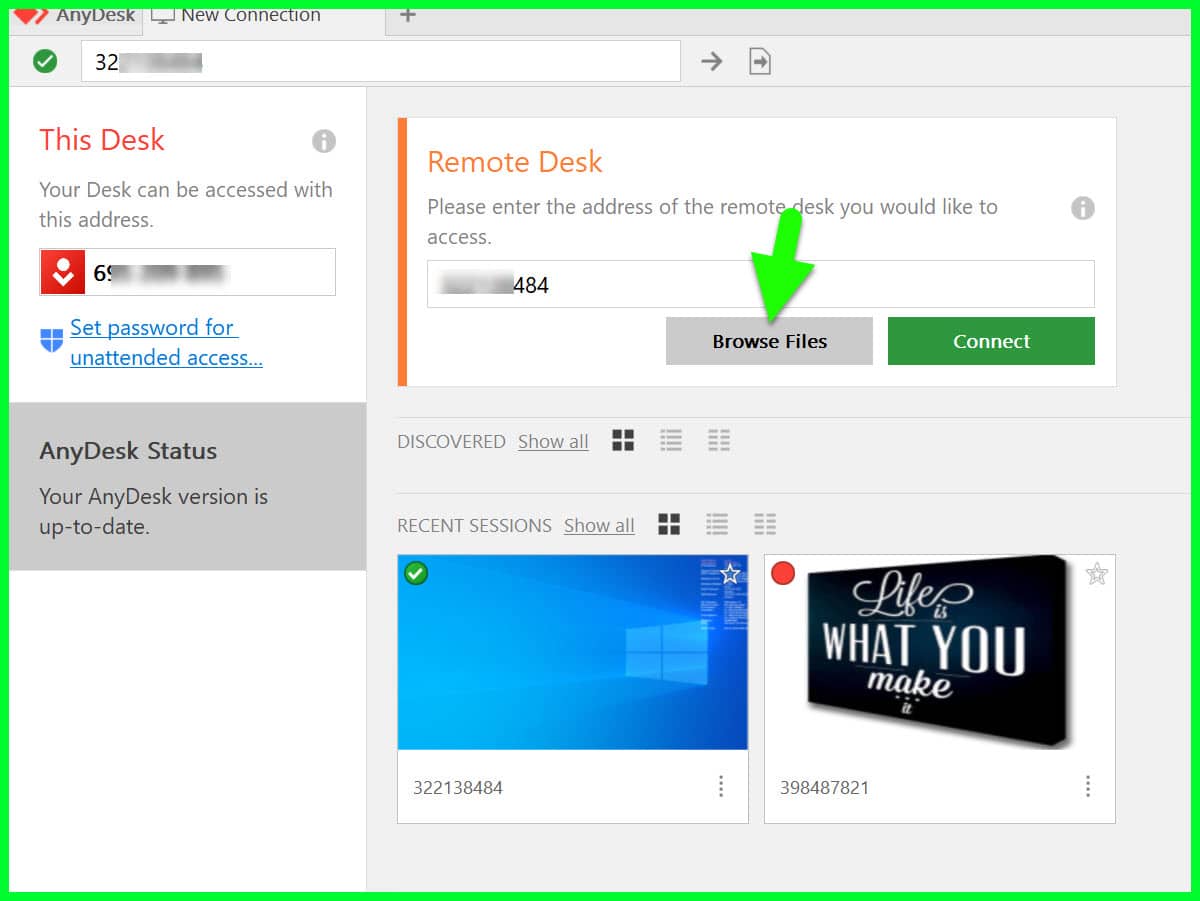
Task: Click Show all next to Discovered
Action: [553, 442]
